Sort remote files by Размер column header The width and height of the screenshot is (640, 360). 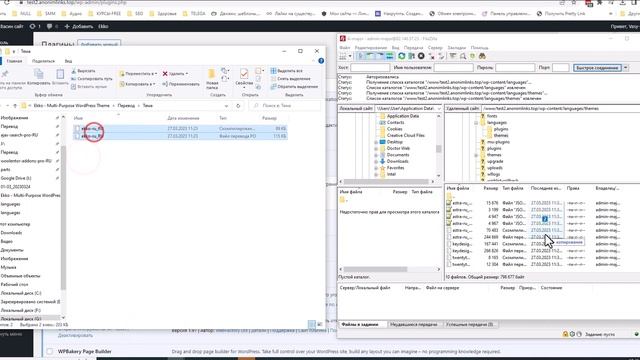click(x=490, y=189)
